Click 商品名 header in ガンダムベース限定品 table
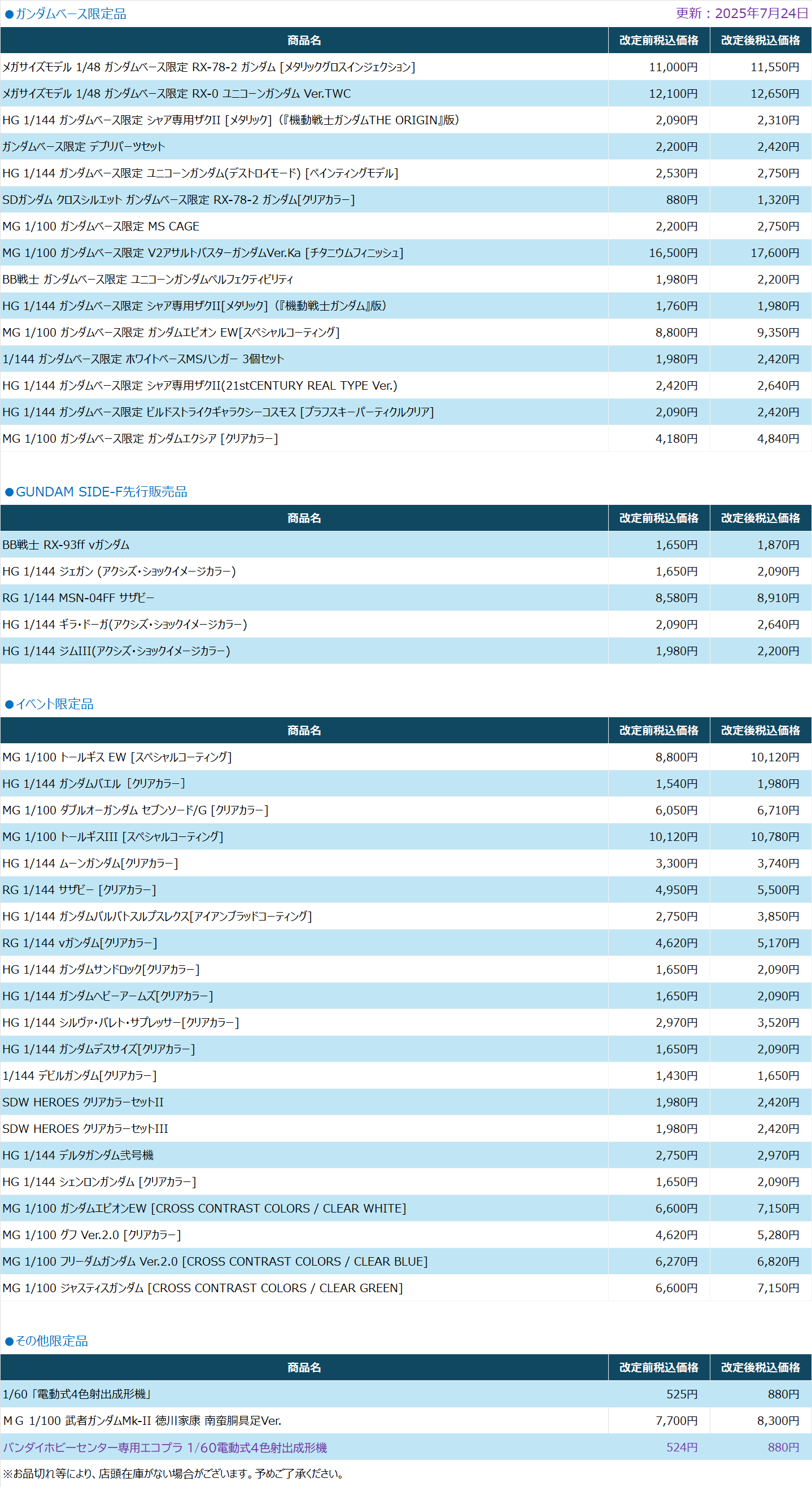The image size is (812, 1487). pos(304,41)
